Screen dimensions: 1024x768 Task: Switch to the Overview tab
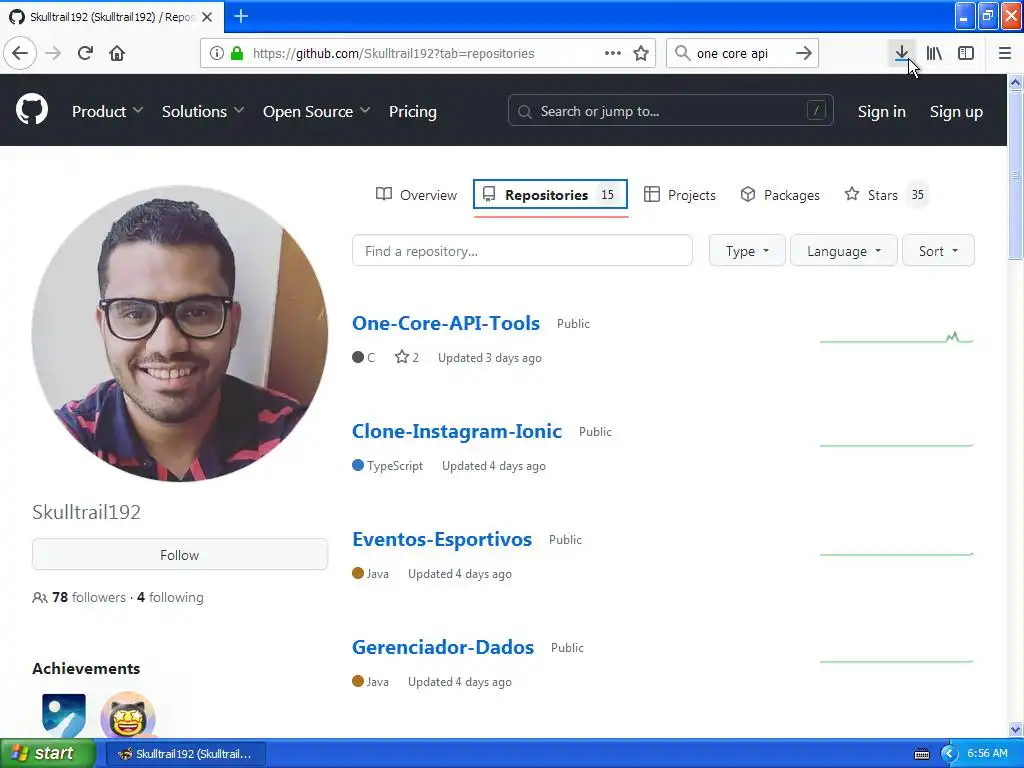[x=416, y=195]
